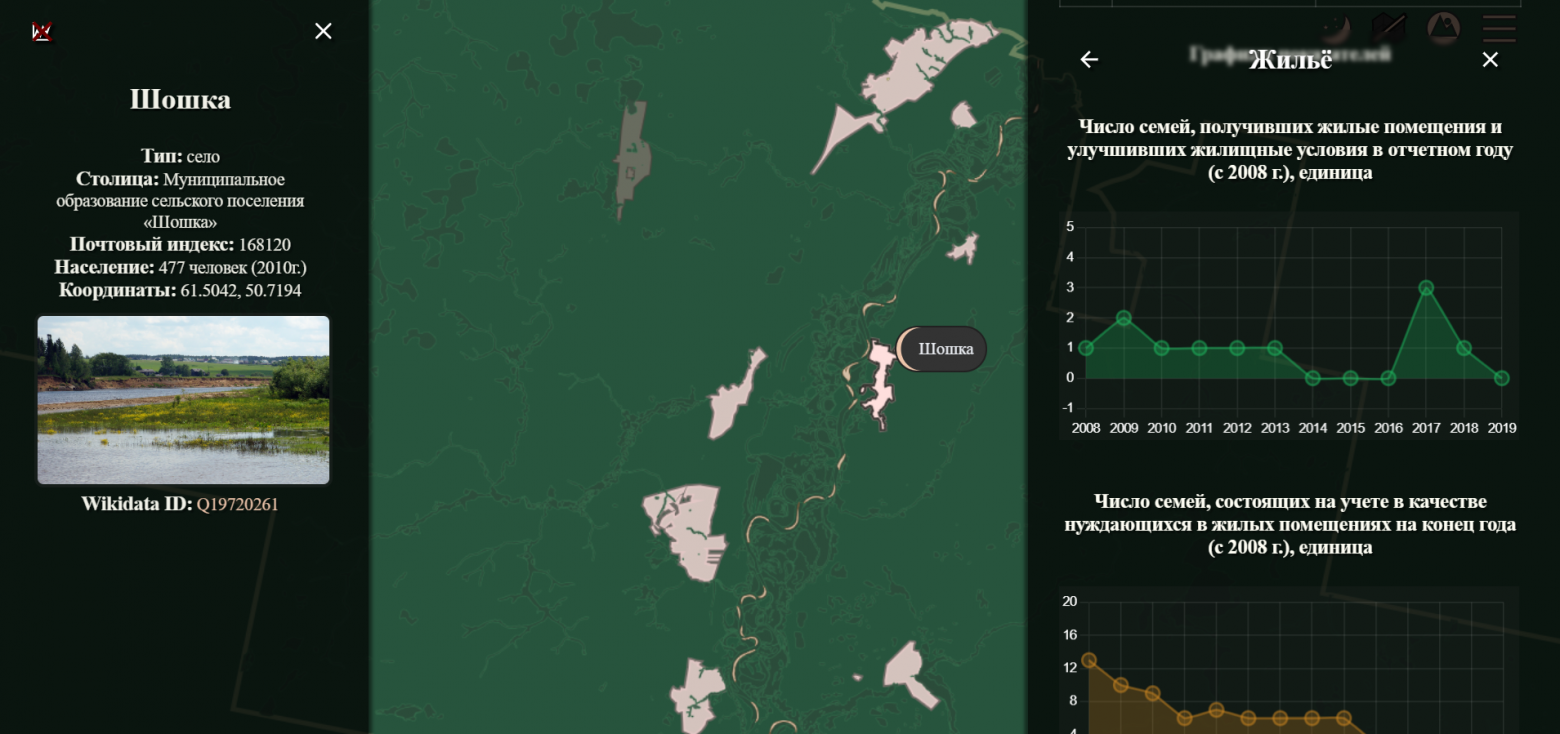The width and height of the screenshot is (1560, 734).
Task: Click the first chart title about families receiving housing
Action: click(1290, 150)
